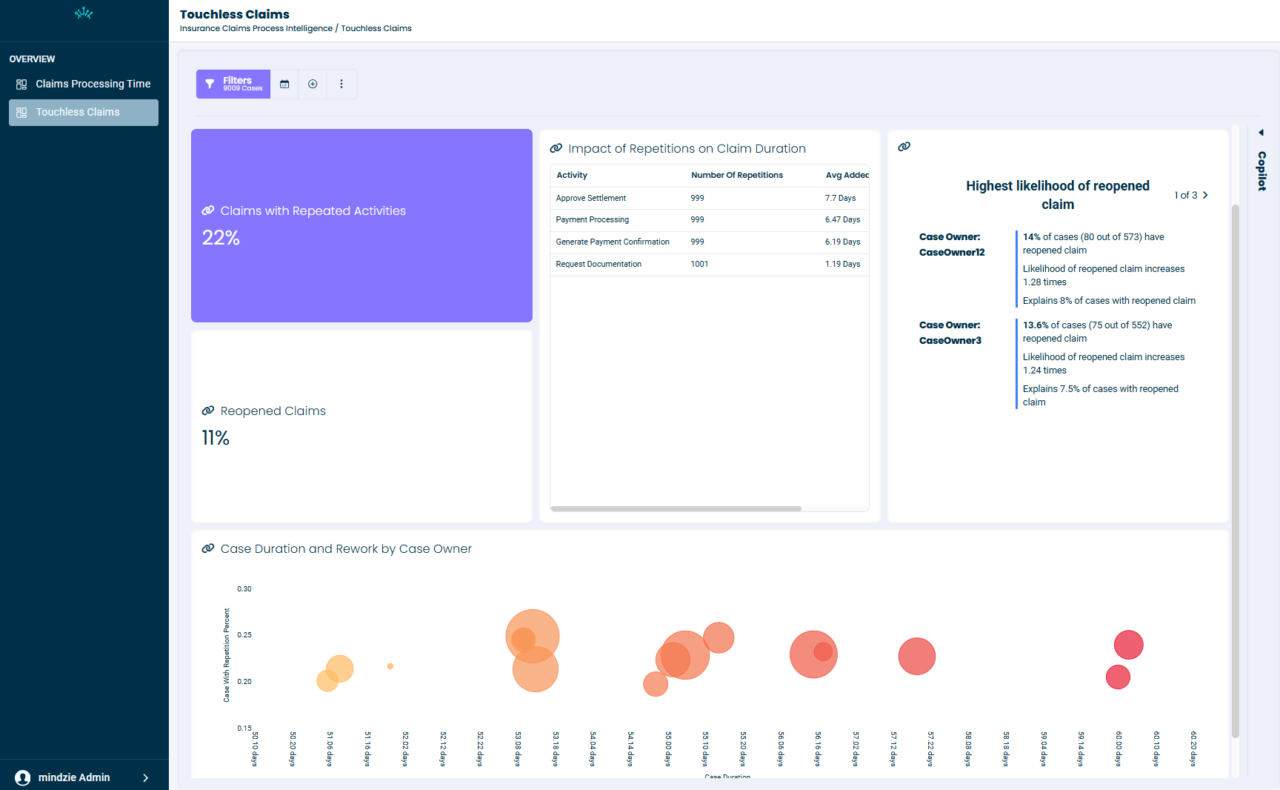The width and height of the screenshot is (1280, 790).
Task: Click the link icon on Case Duration chart
Action: [x=207, y=548]
